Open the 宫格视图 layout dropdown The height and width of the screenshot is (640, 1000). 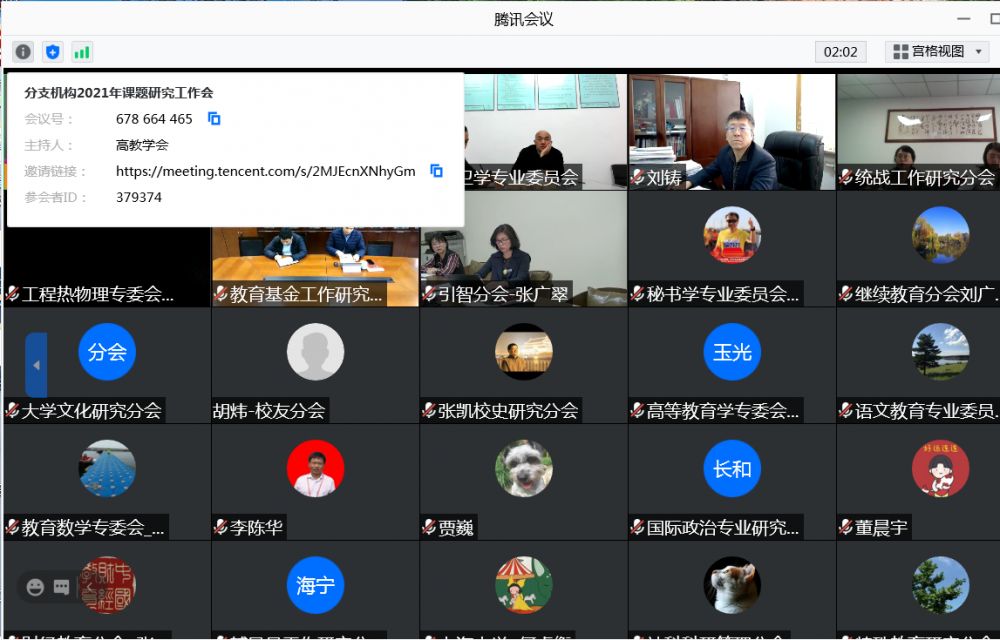point(937,51)
